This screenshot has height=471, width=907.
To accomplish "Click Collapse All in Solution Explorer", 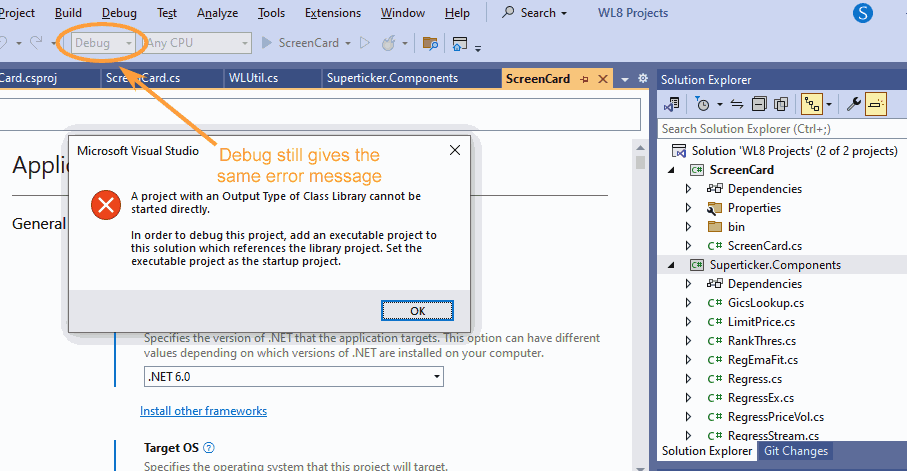I will click(759, 105).
